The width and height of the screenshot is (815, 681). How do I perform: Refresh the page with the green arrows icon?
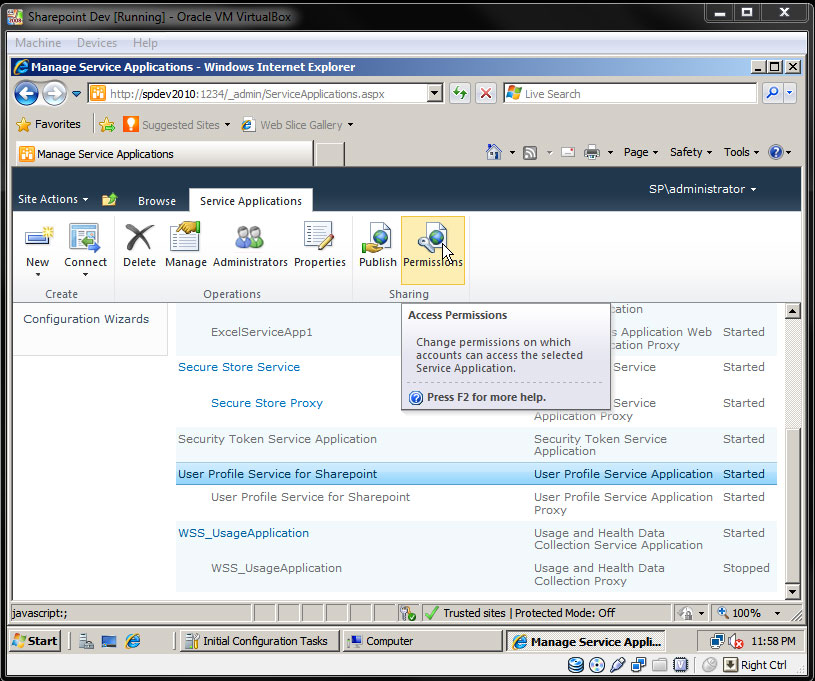point(460,94)
